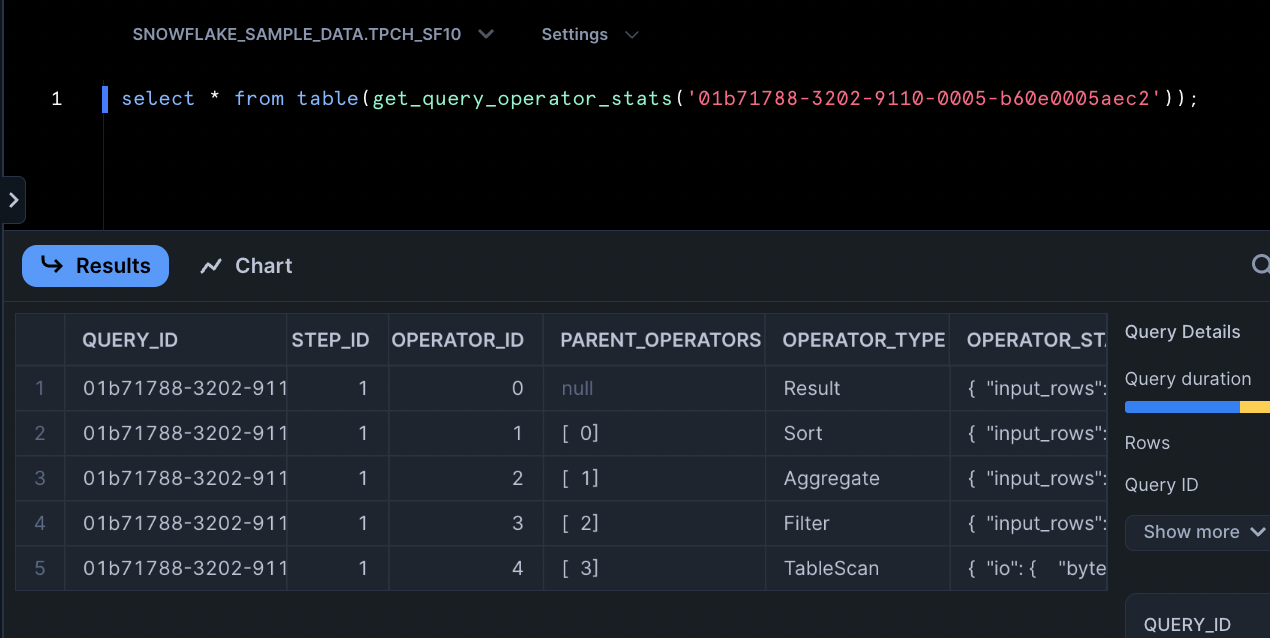Select row number 3 in the results grid

[x=40, y=478]
